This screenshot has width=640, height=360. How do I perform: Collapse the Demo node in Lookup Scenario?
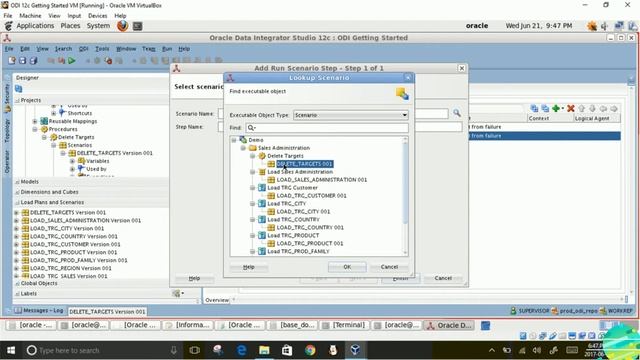(x=234, y=140)
